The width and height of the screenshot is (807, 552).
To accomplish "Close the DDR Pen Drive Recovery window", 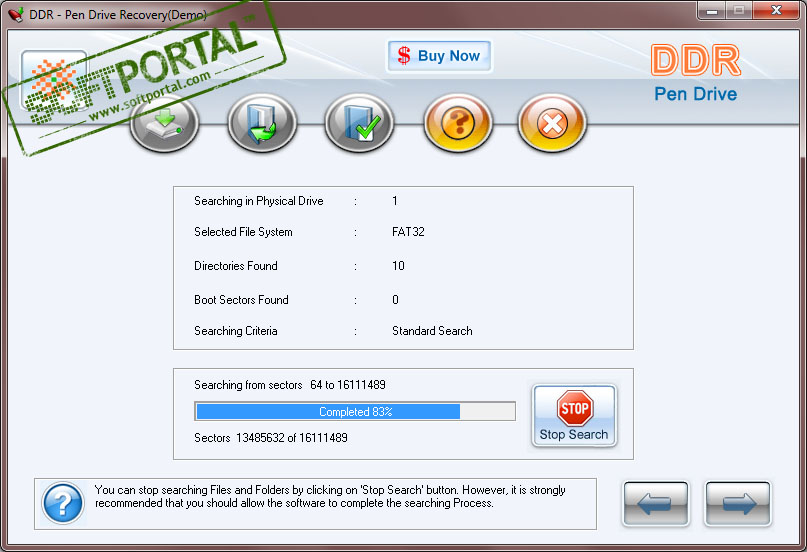I will click(x=776, y=10).
